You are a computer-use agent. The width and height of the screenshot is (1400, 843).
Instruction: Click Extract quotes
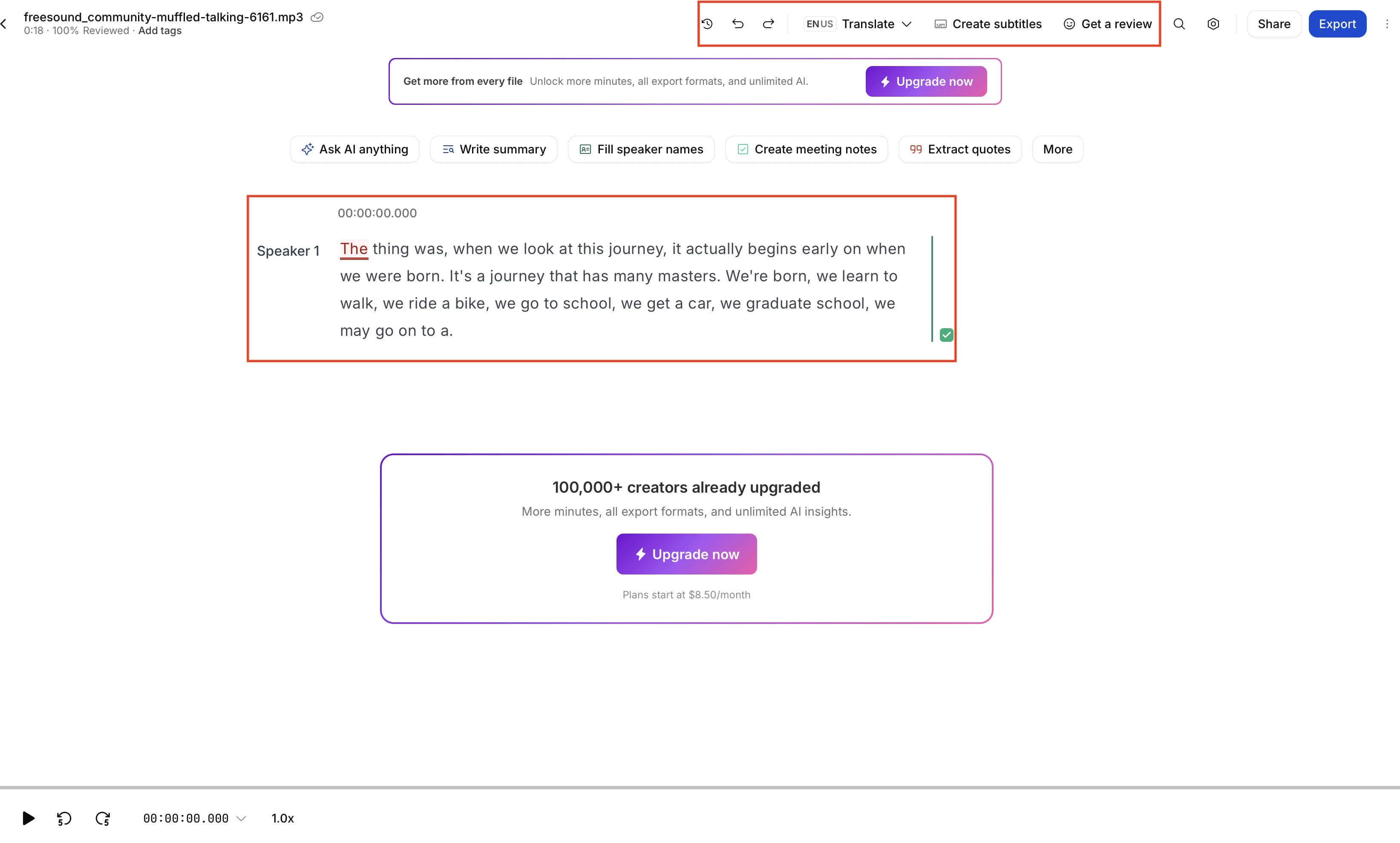point(959,150)
